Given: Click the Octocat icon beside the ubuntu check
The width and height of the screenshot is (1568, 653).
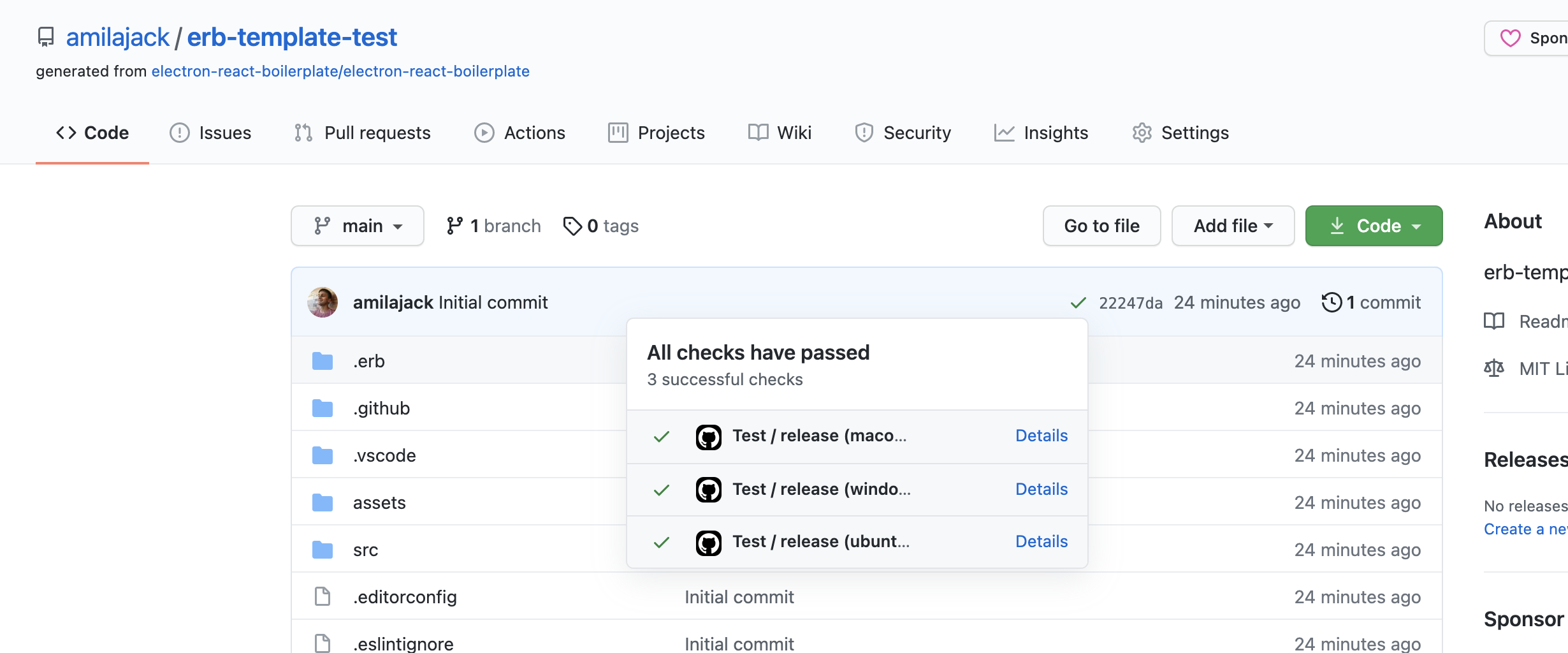Looking at the screenshot, I should click(708, 541).
